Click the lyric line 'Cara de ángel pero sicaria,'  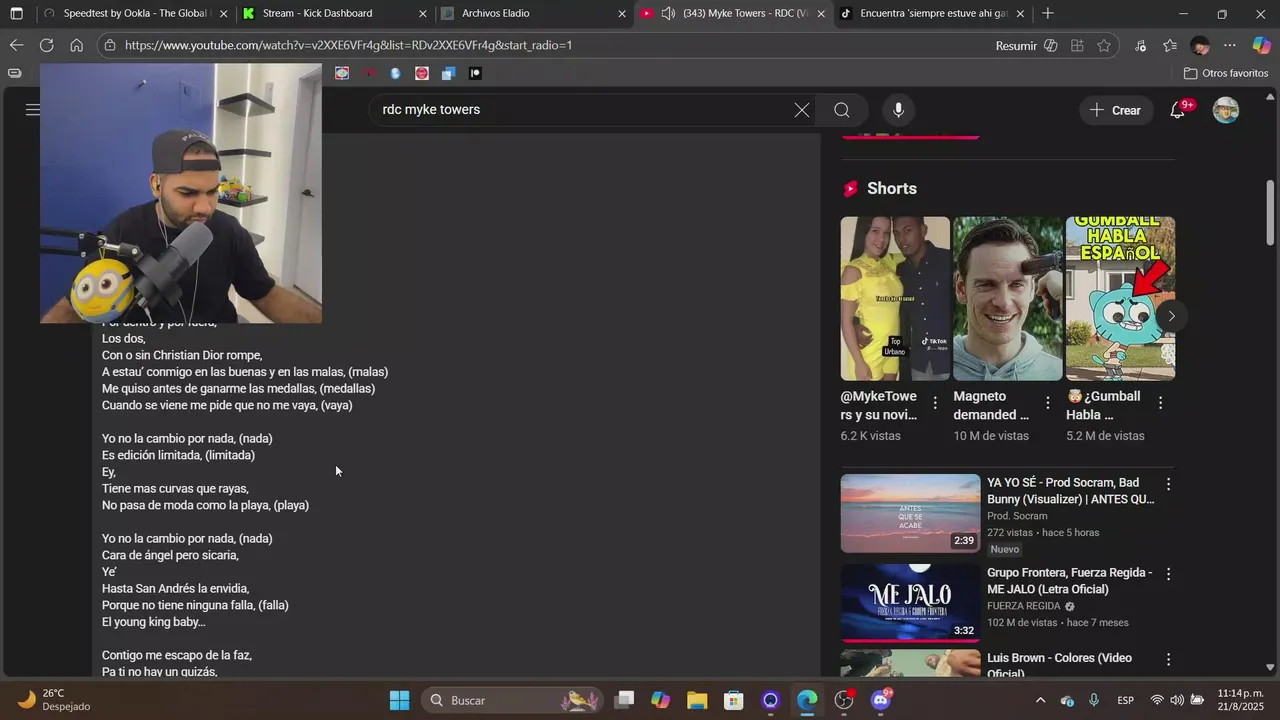click(170, 555)
